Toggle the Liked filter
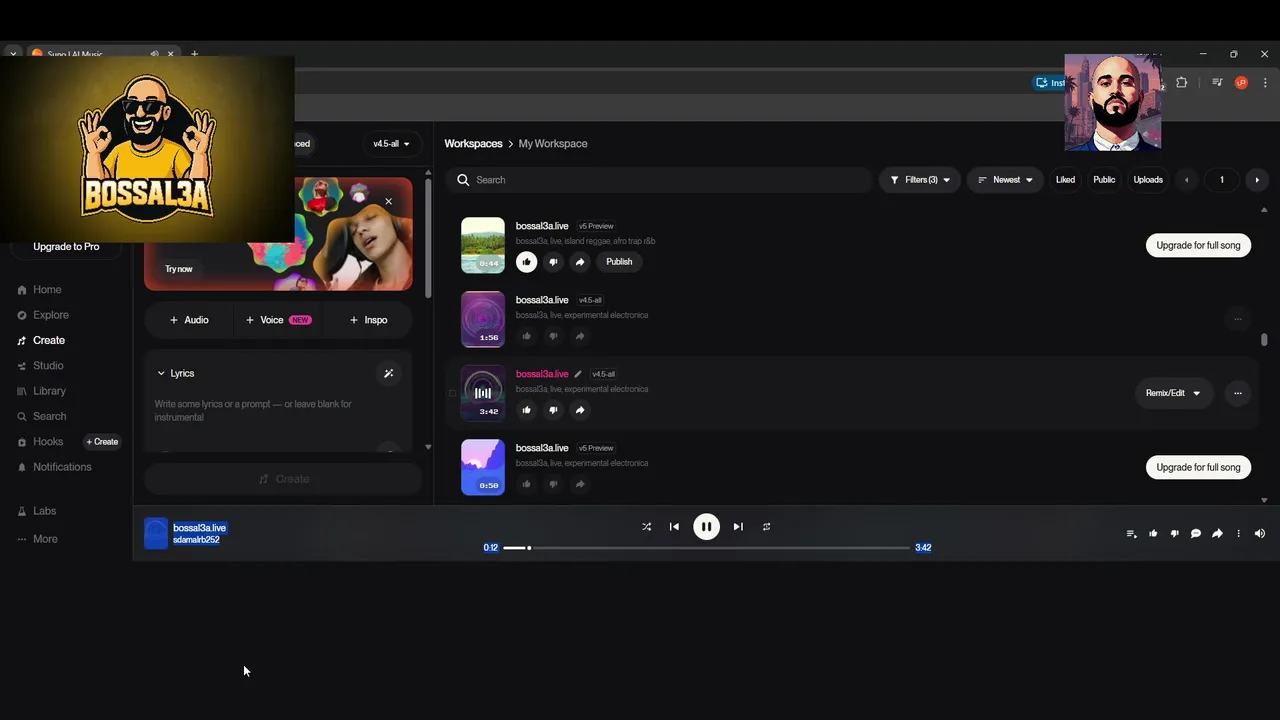Image resolution: width=1280 pixels, height=720 pixels. point(1065,180)
